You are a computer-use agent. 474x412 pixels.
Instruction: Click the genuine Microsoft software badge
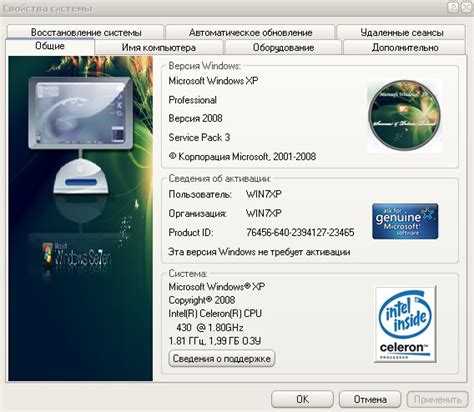point(405,221)
